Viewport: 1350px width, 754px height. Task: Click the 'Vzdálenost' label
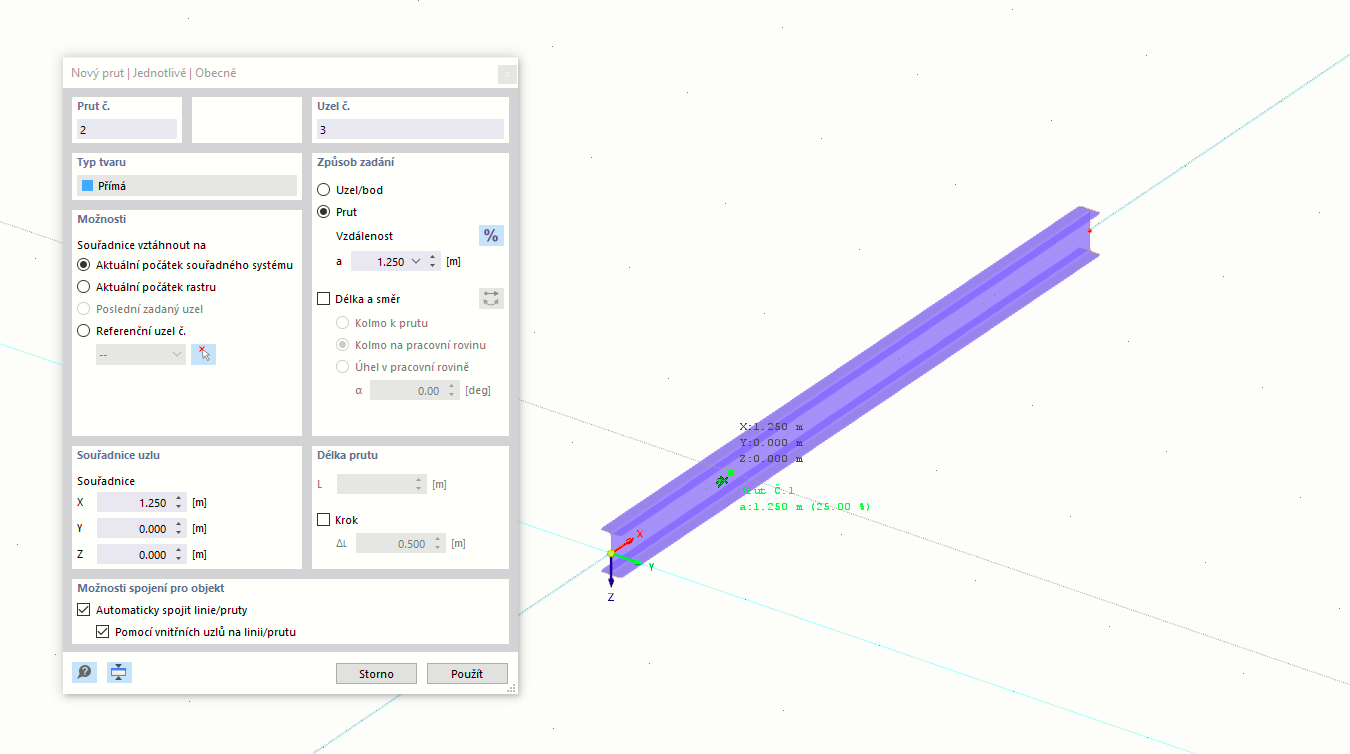point(364,236)
